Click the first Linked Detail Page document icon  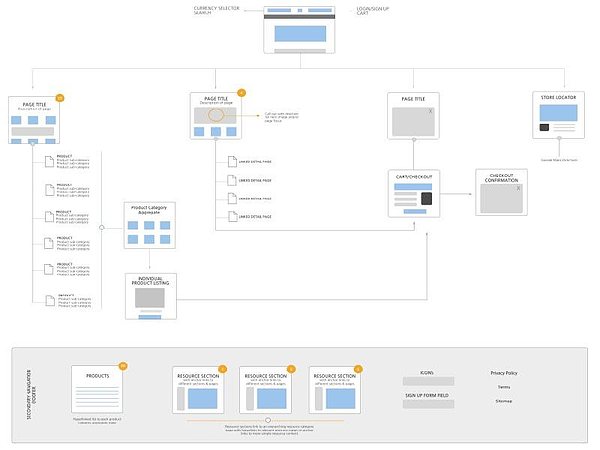tap(232, 161)
